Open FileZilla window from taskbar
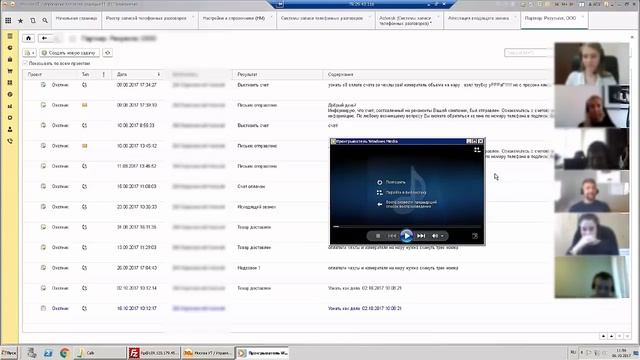This screenshot has width=640, height=360. [154, 353]
